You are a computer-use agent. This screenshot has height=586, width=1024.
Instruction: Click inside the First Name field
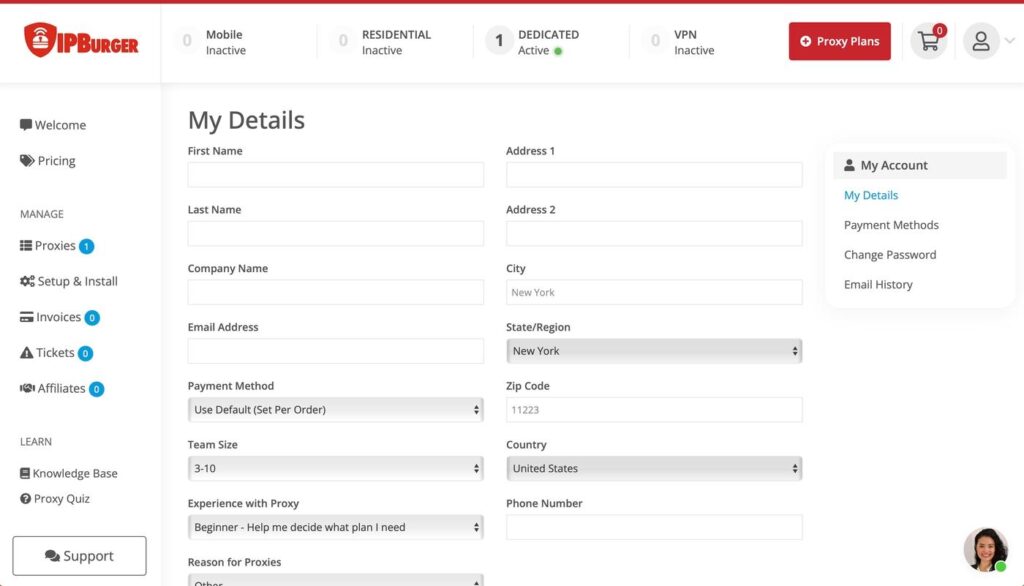335,173
